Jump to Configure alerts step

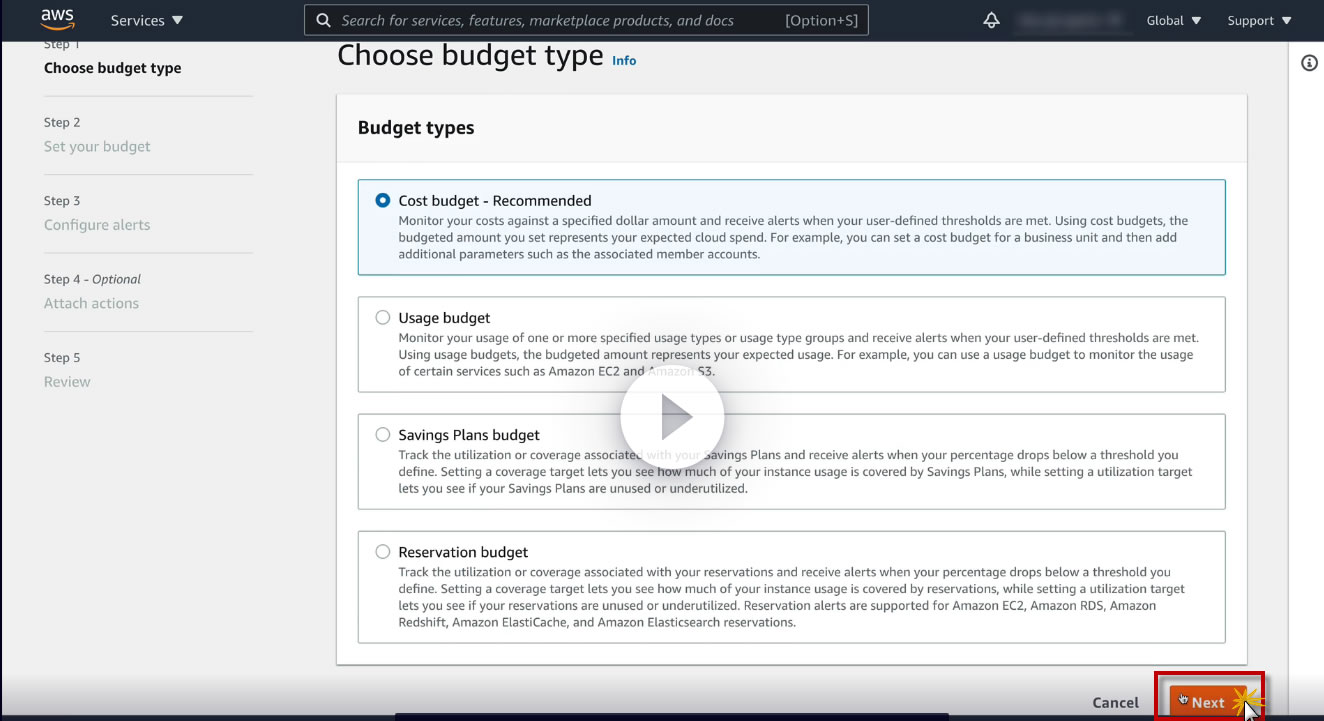click(97, 225)
